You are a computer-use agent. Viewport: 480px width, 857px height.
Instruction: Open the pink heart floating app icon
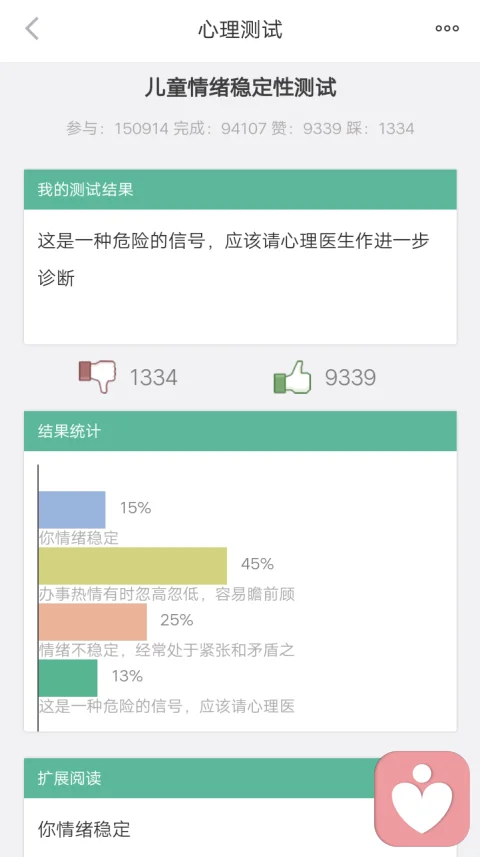pyautogui.click(x=422, y=799)
